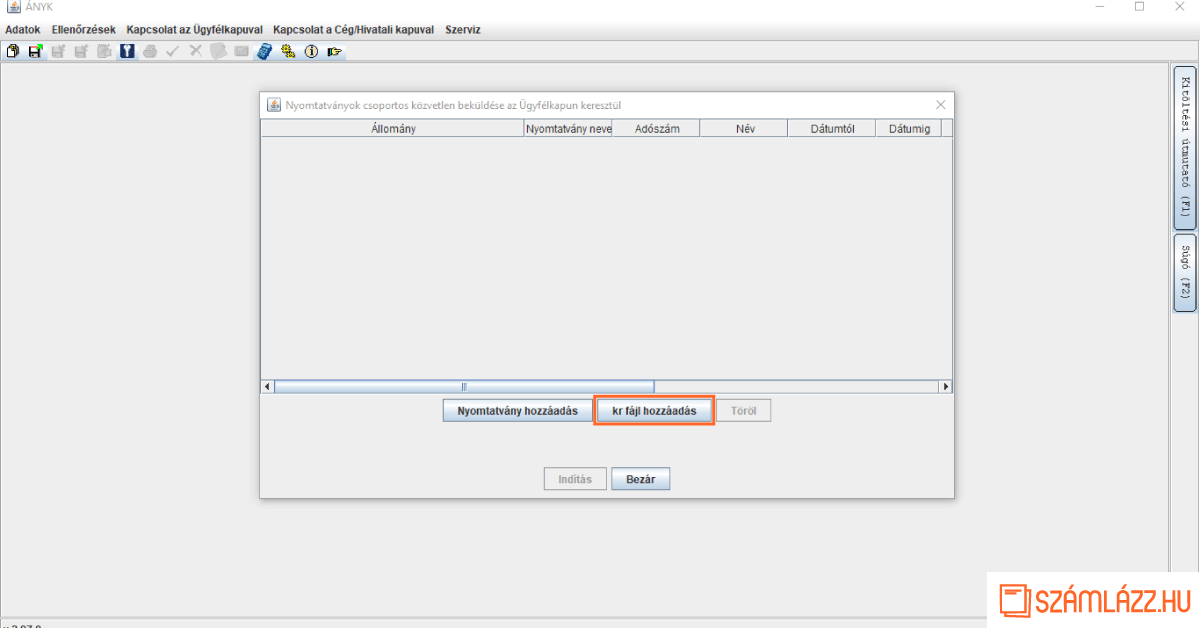Click the open saved form floppy icon
This screenshot has height=628, width=1200.
35,51
